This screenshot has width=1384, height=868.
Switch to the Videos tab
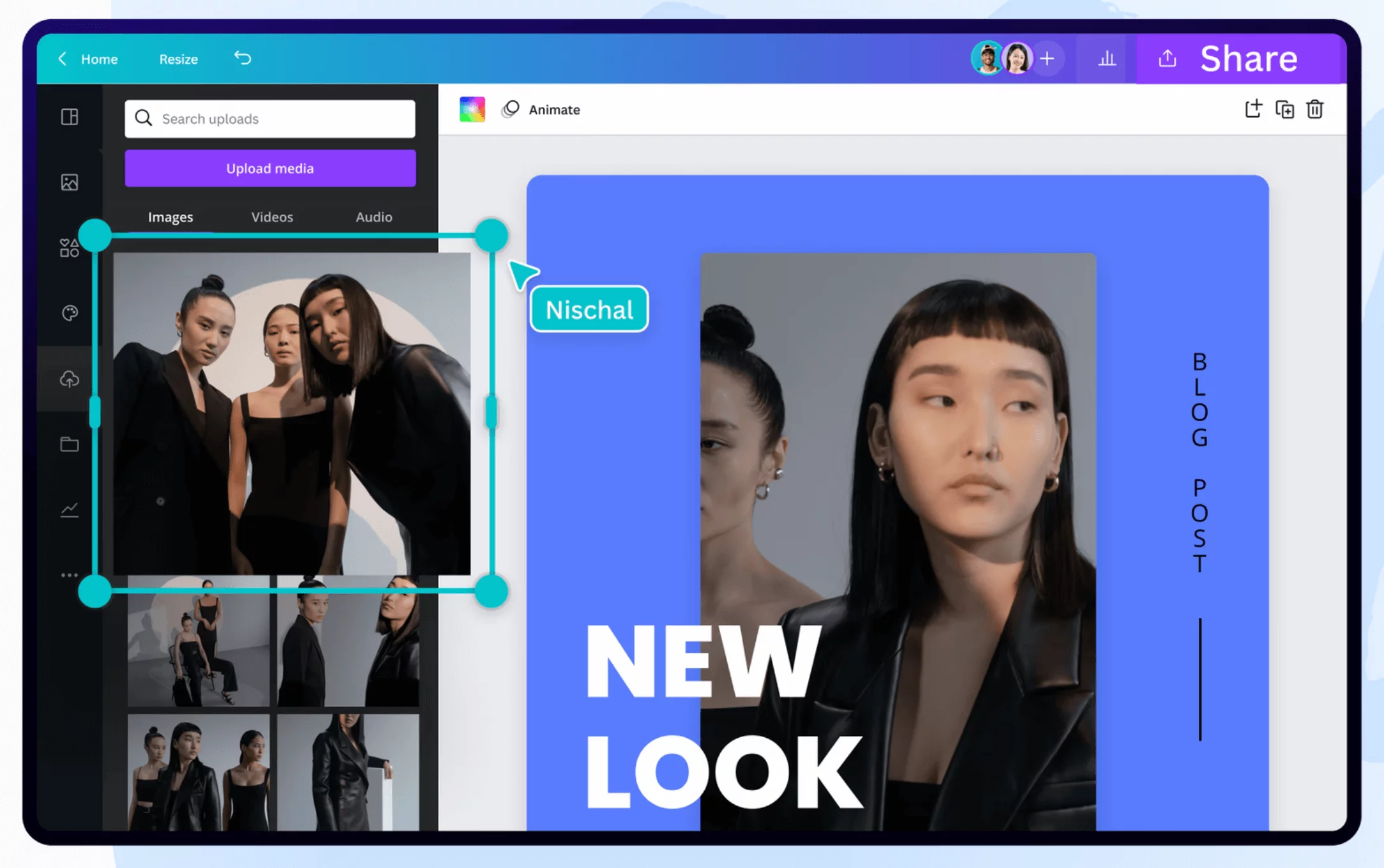coord(272,216)
